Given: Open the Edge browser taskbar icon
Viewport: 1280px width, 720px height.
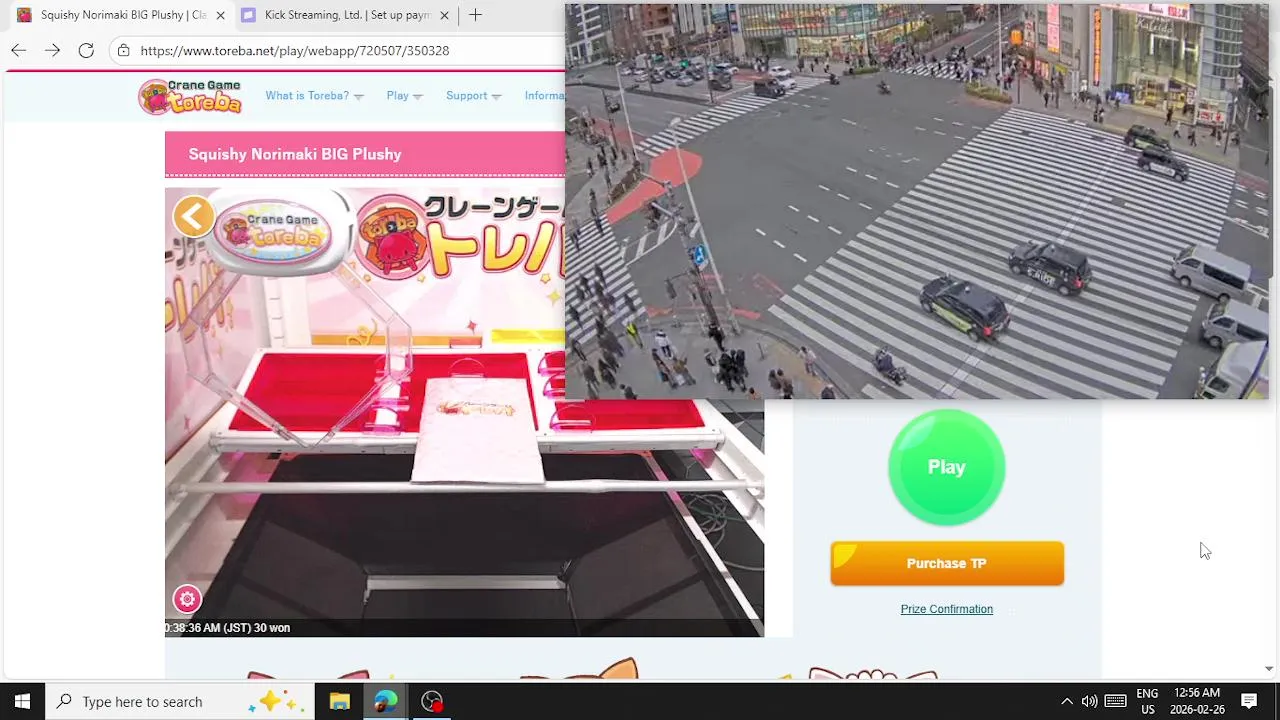Looking at the screenshot, I should click(x=386, y=701).
